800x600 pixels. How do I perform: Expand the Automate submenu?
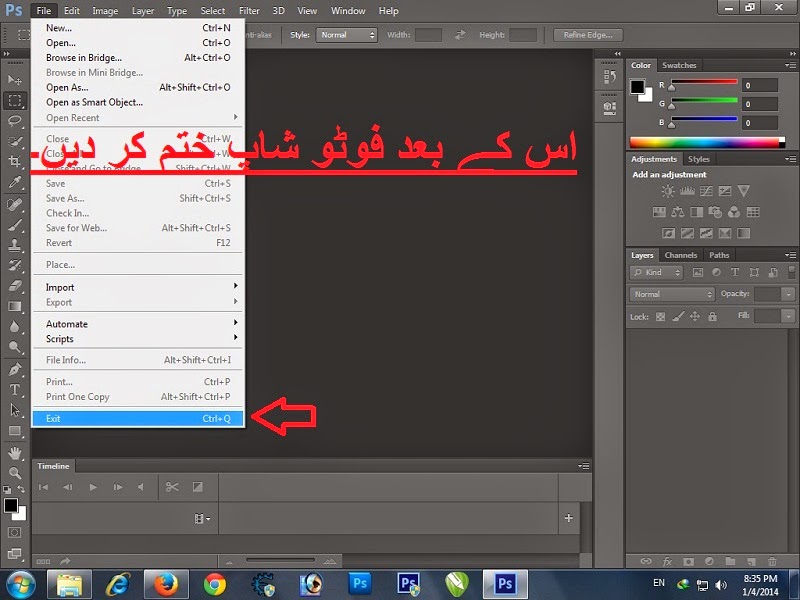[x=138, y=324]
